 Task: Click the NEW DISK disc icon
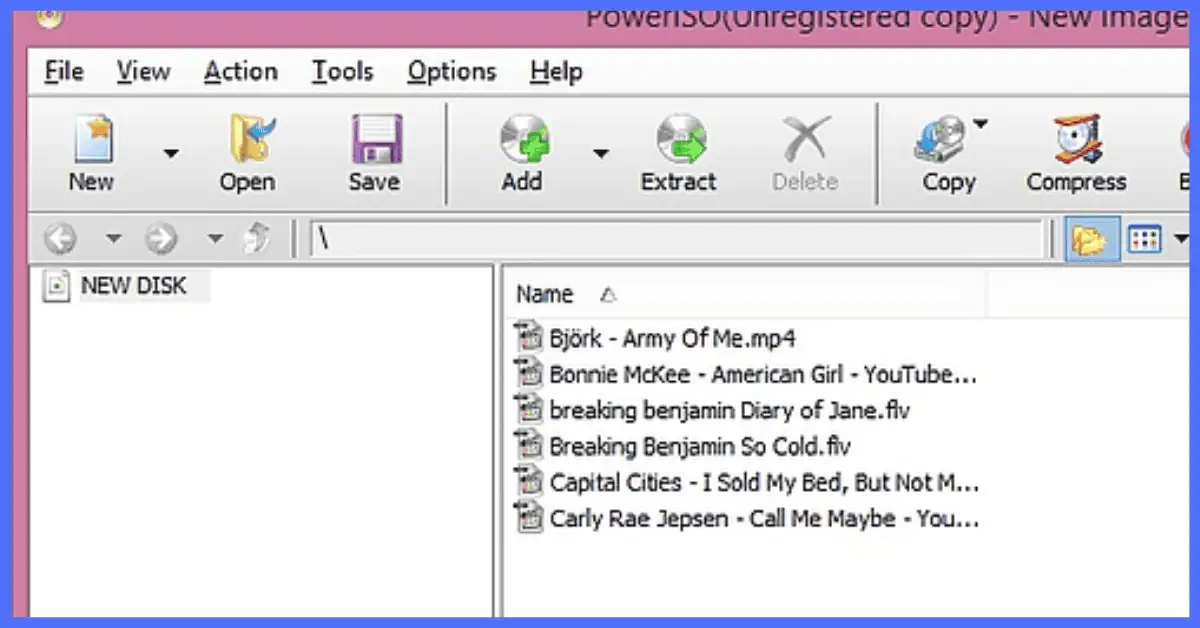click(58, 286)
